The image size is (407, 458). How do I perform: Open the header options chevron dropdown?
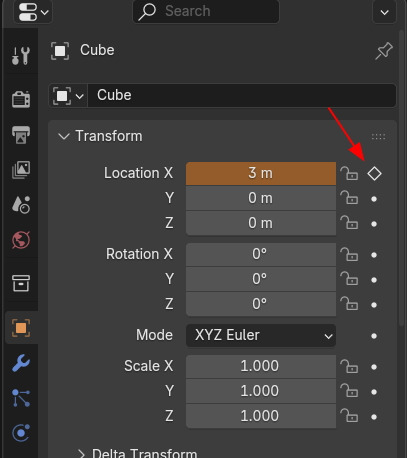pos(384,12)
